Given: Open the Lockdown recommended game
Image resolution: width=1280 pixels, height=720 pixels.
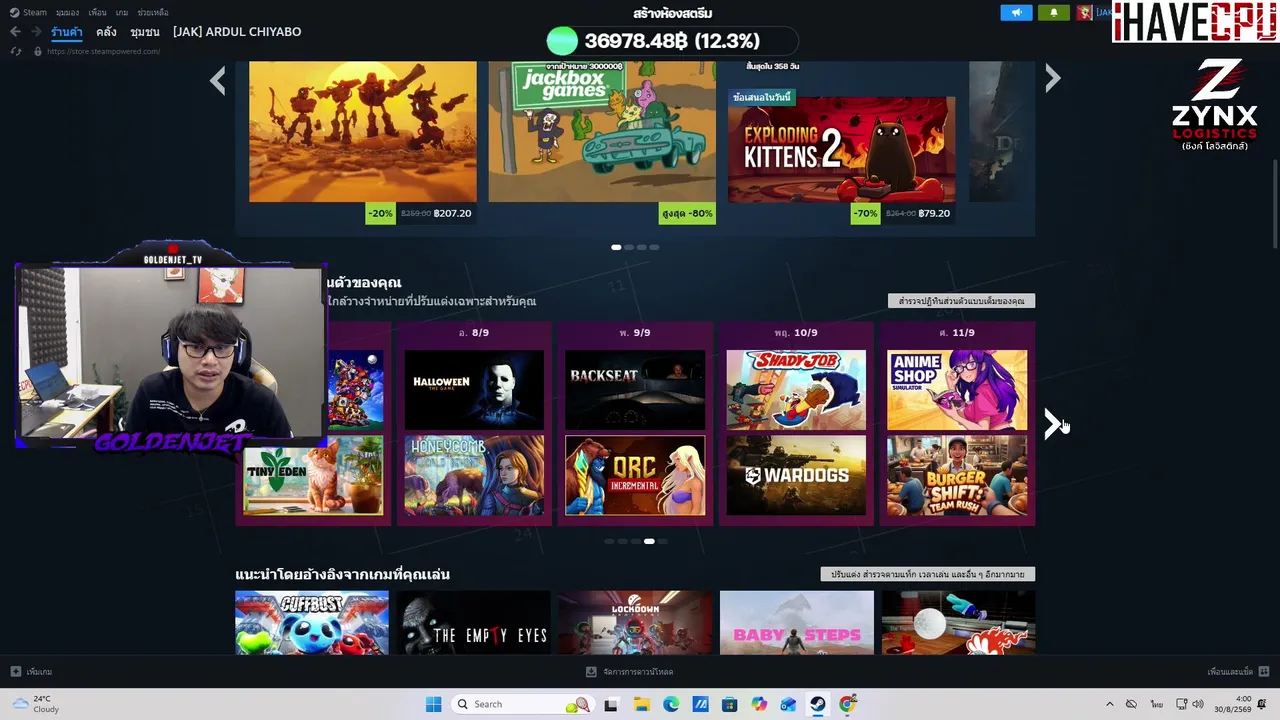Looking at the screenshot, I should click(x=635, y=622).
